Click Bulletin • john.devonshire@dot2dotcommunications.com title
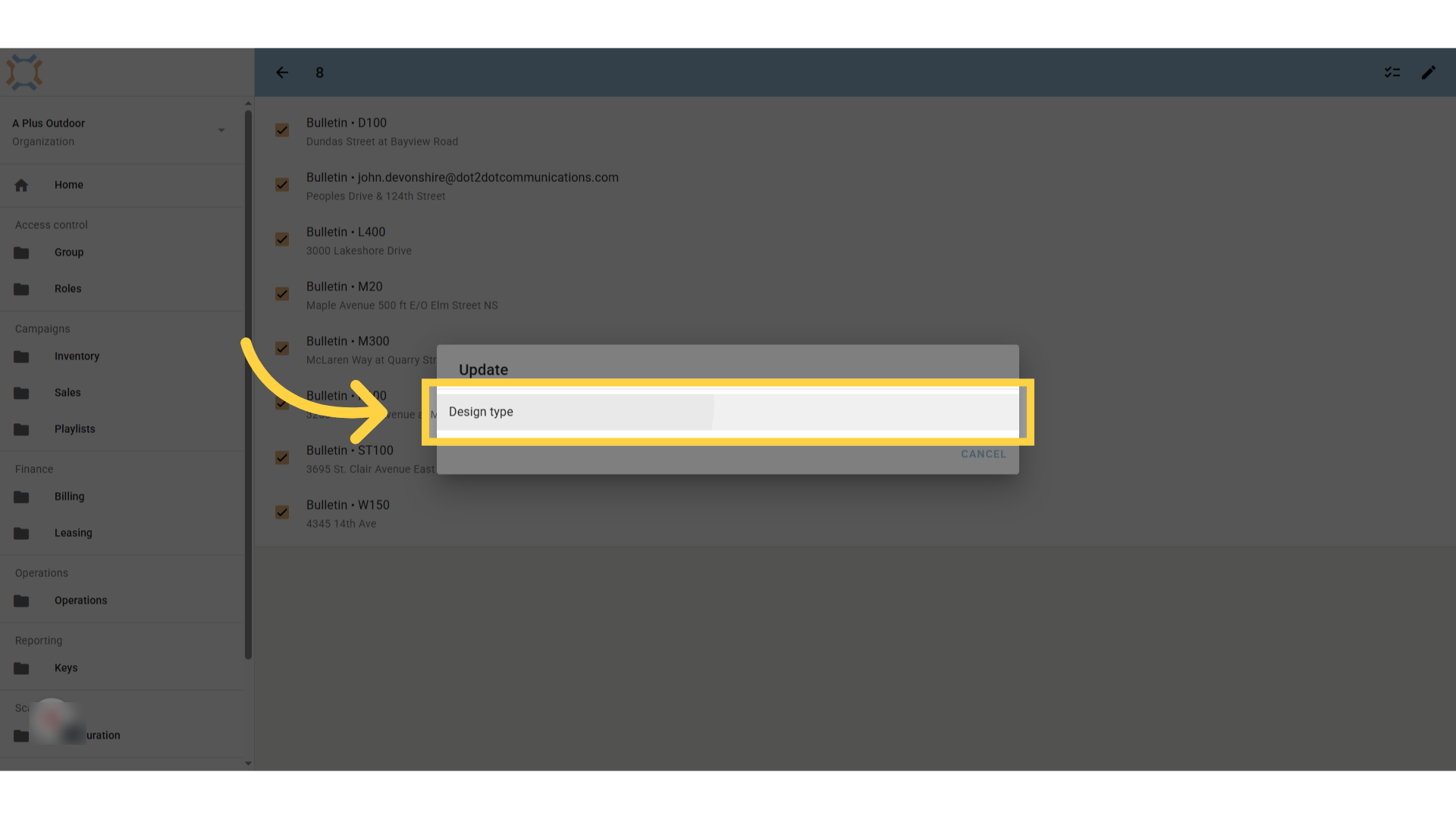The image size is (1456, 819). click(x=463, y=177)
